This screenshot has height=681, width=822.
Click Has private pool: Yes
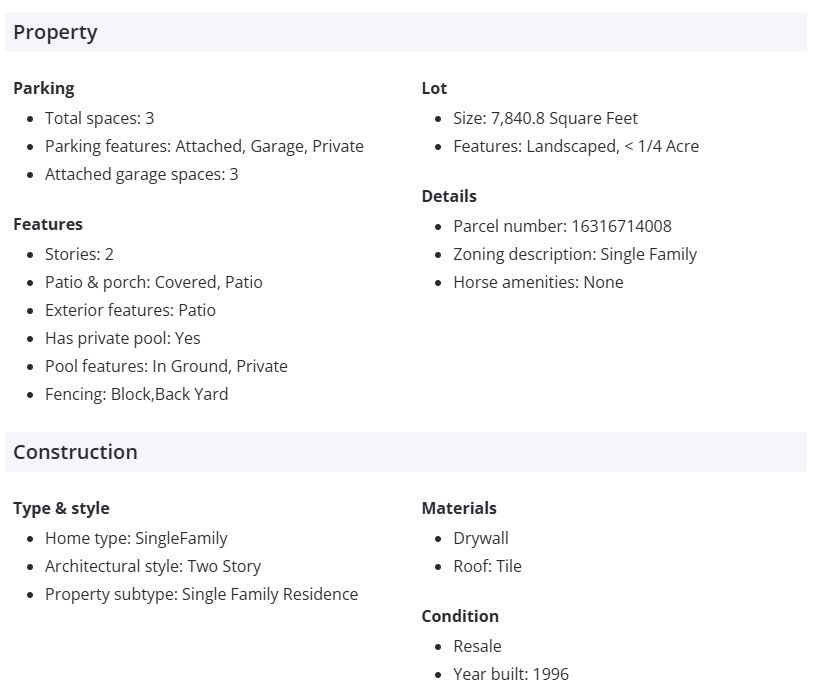point(122,338)
